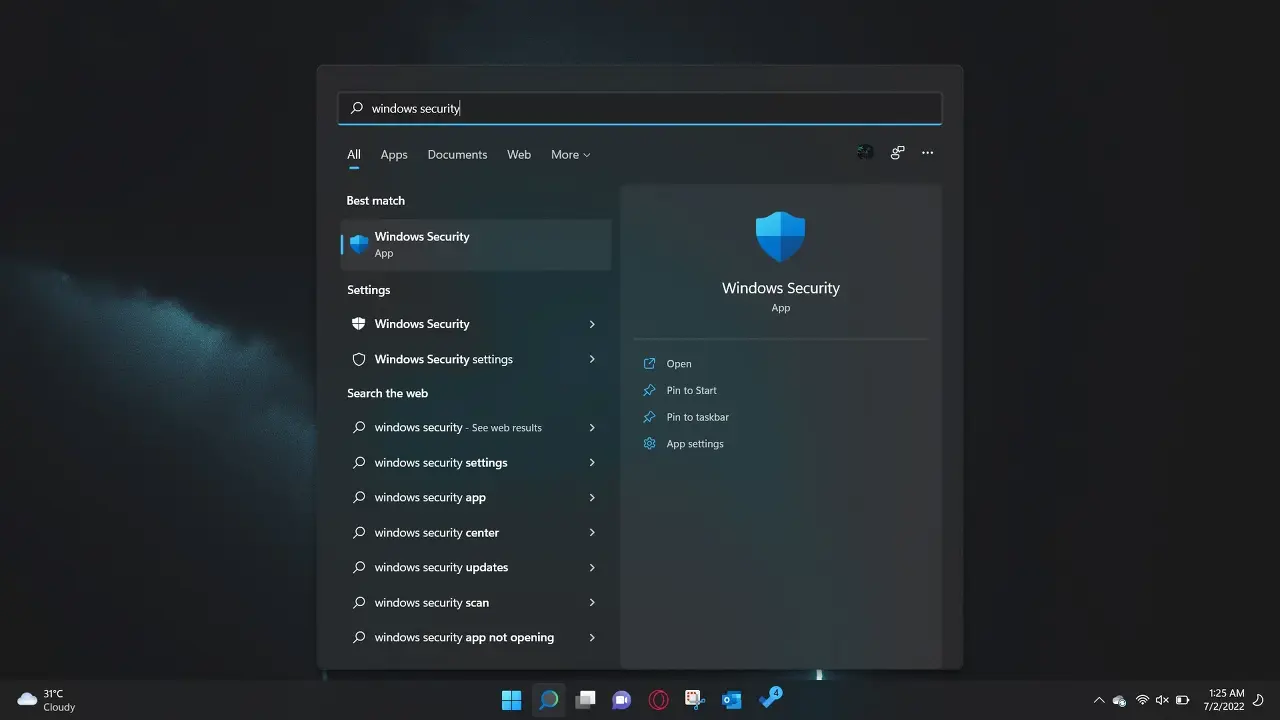Open the Windows Security settings result

pos(476,359)
